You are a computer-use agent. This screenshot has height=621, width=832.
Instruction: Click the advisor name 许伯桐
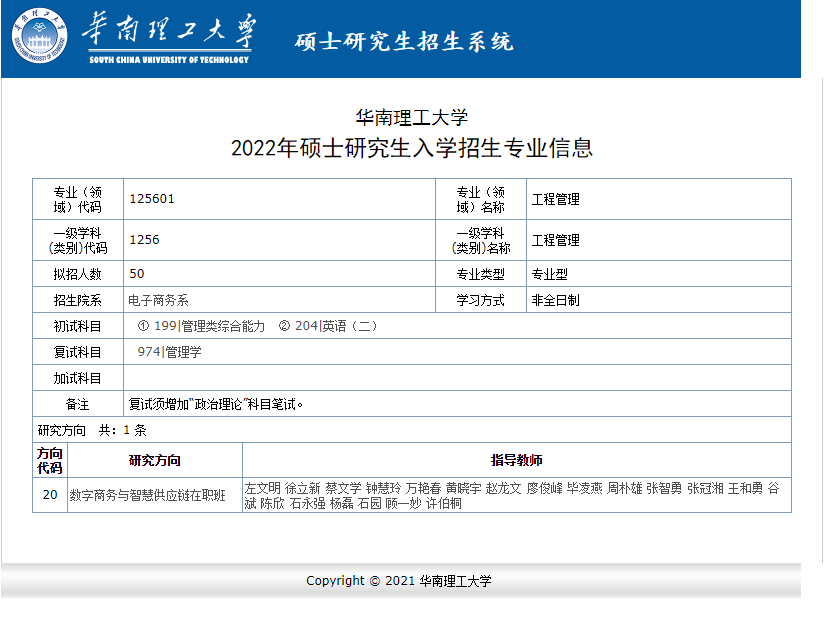point(444,503)
